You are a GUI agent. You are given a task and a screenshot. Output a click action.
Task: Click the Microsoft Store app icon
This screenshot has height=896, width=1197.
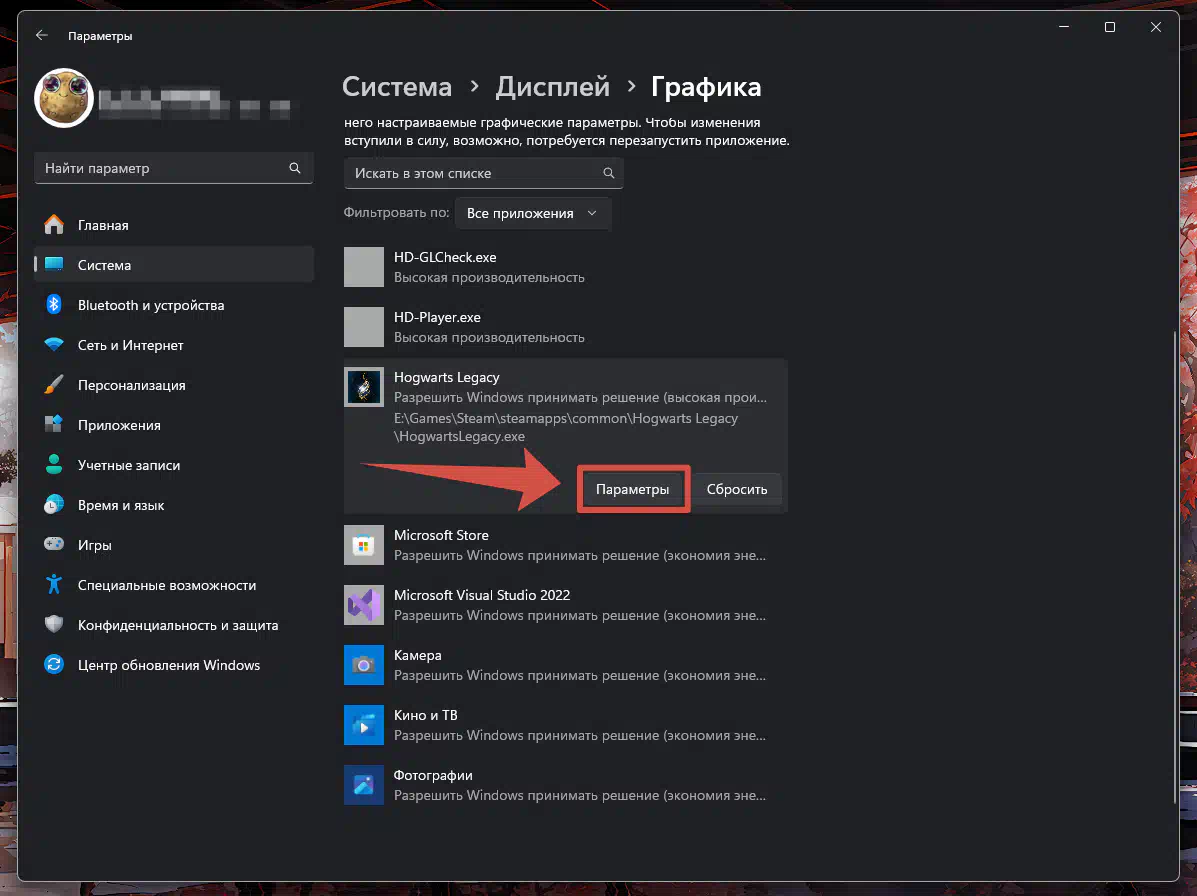click(363, 545)
